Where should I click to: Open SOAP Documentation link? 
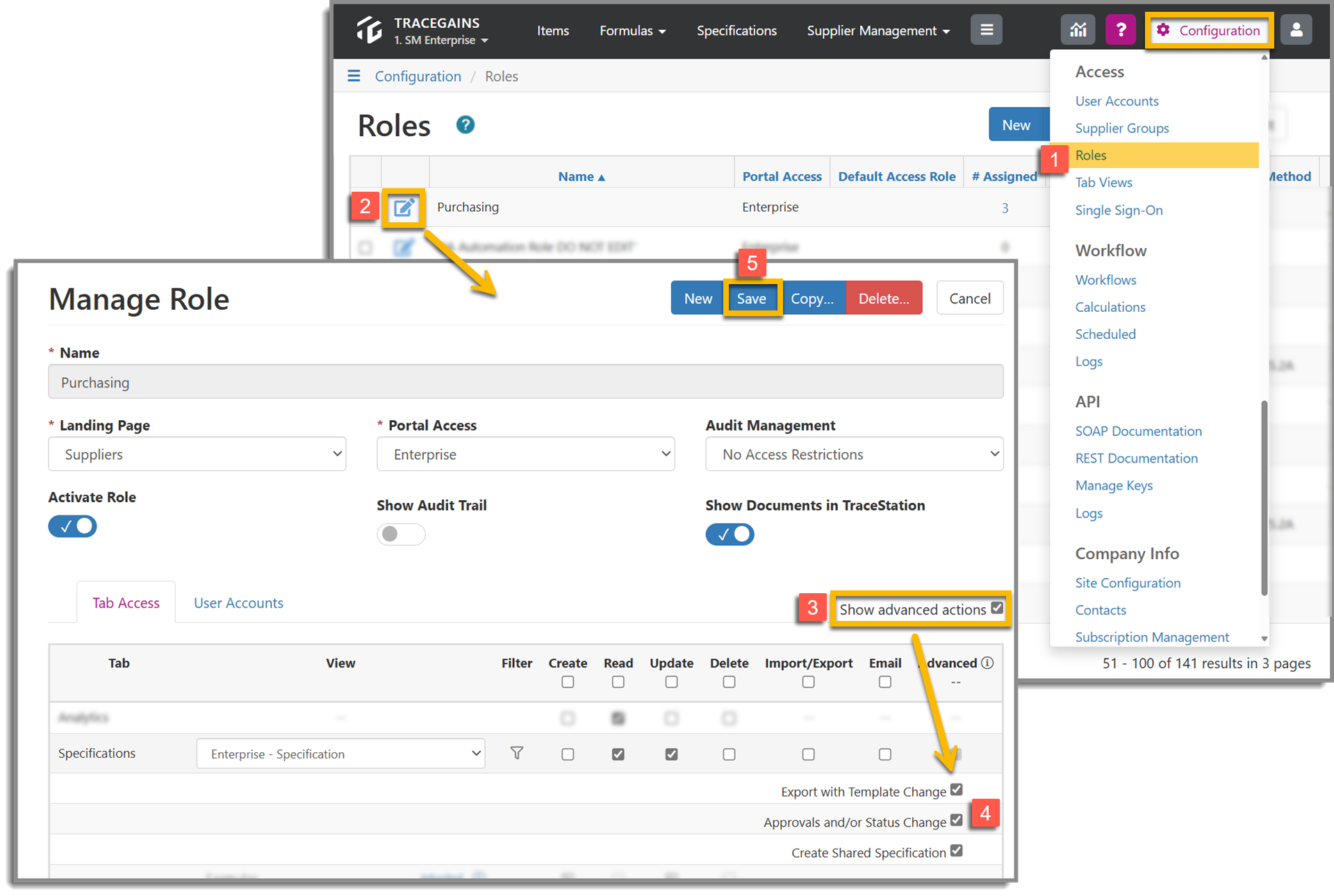pos(1138,431)
